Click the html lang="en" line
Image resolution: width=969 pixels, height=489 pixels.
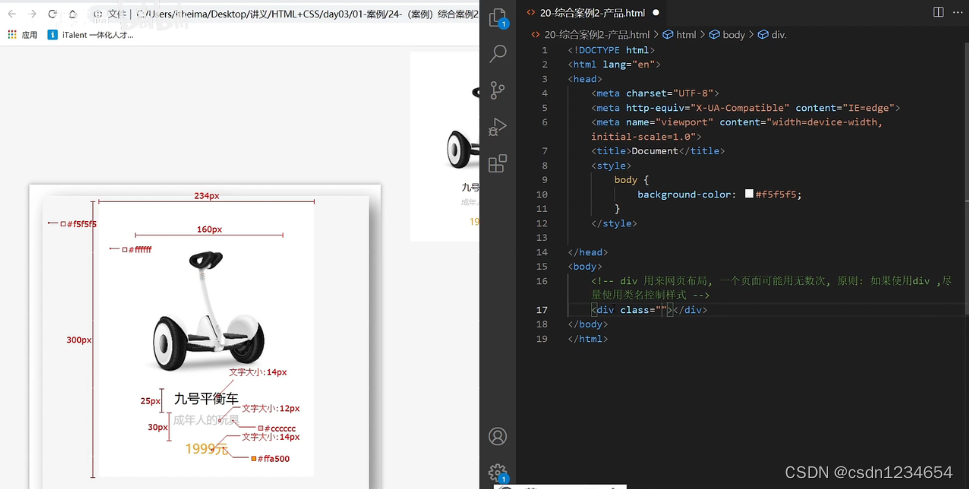(614, 64)
